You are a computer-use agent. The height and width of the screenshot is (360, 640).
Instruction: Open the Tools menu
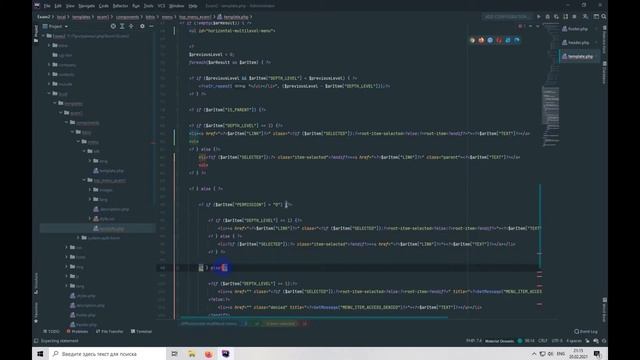[x=149, y=6]
